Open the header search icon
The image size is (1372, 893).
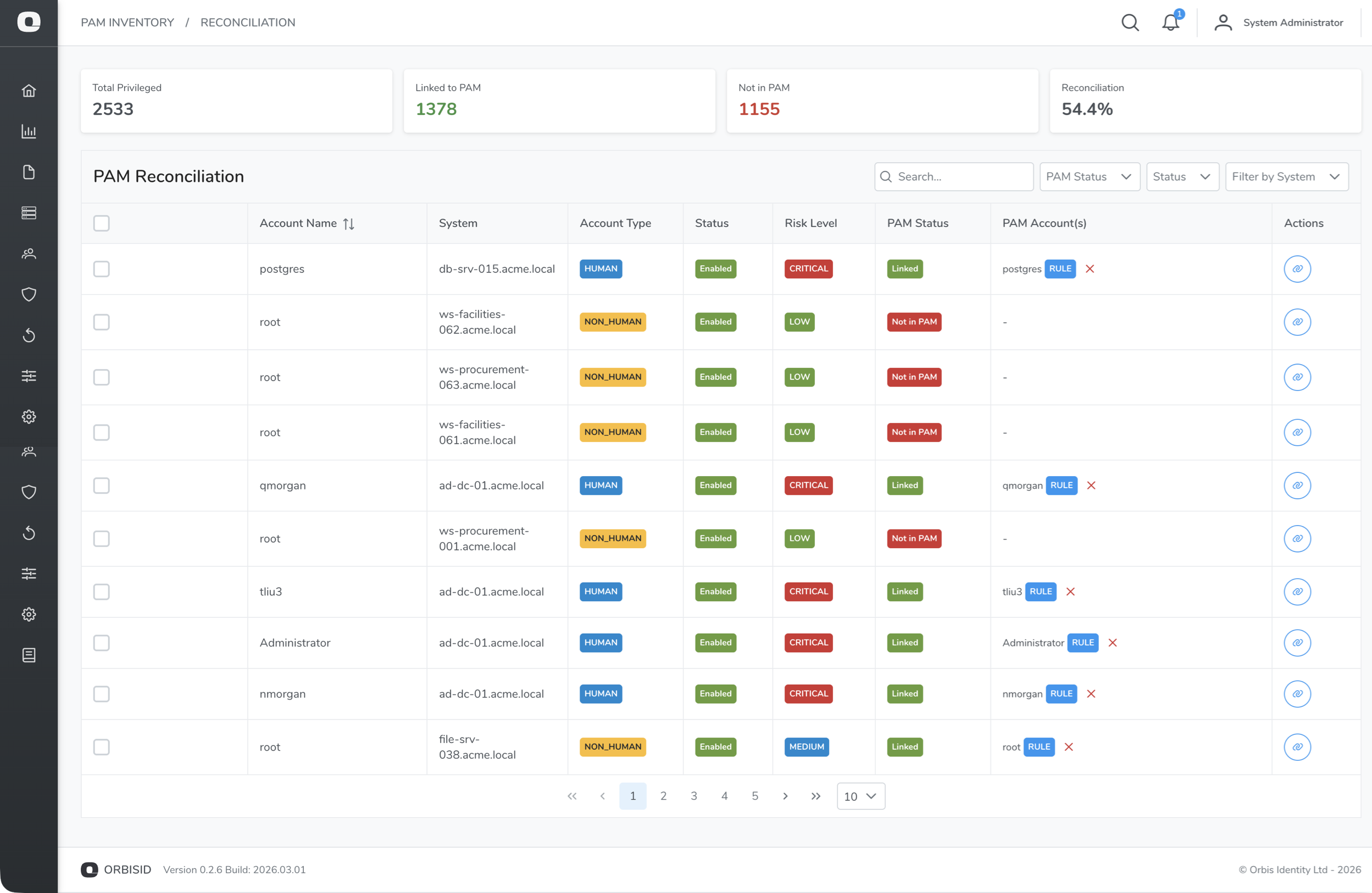click(1130, 23)
